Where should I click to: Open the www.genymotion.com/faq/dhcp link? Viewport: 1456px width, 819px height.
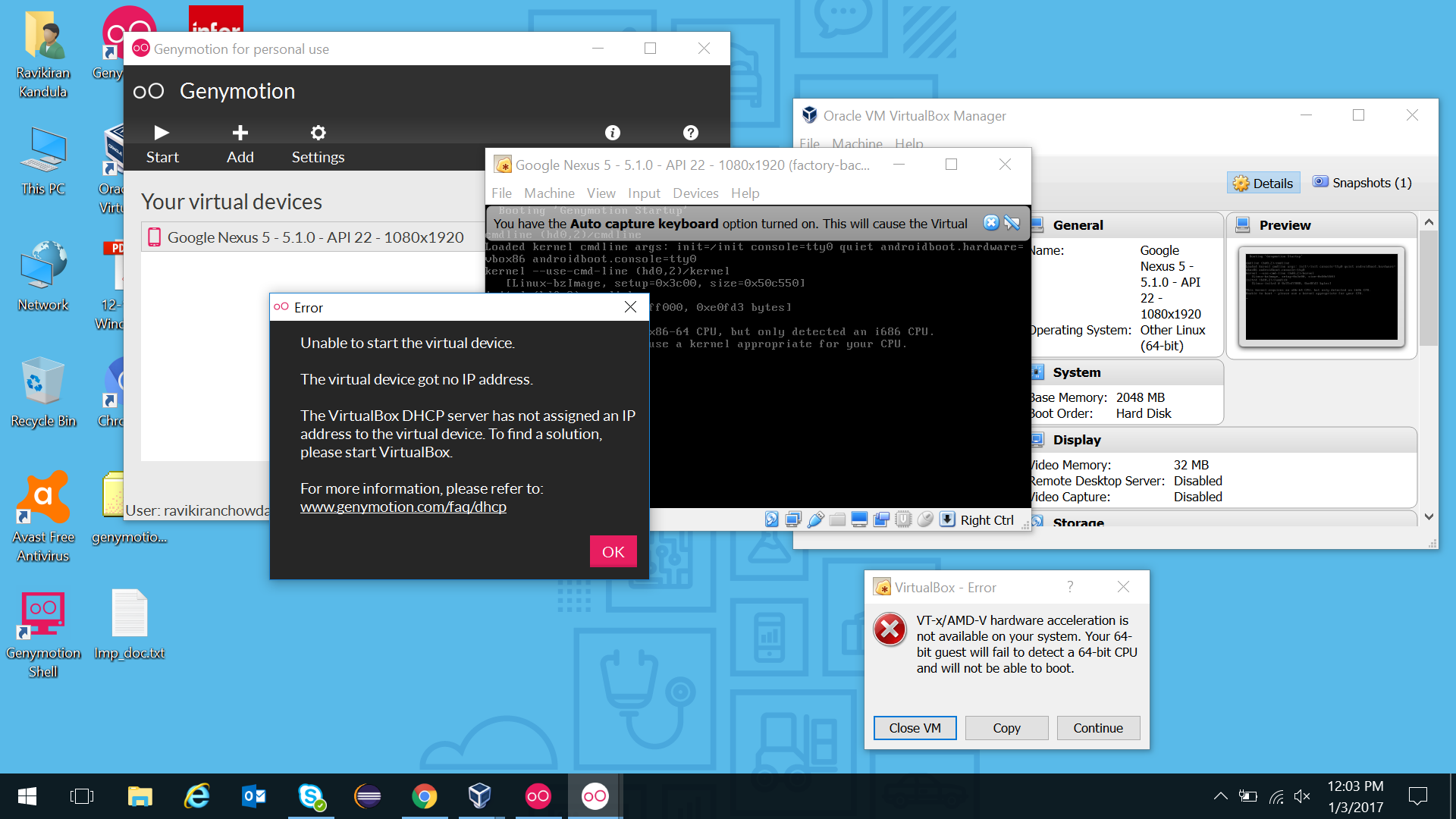[x=403, y=507]
